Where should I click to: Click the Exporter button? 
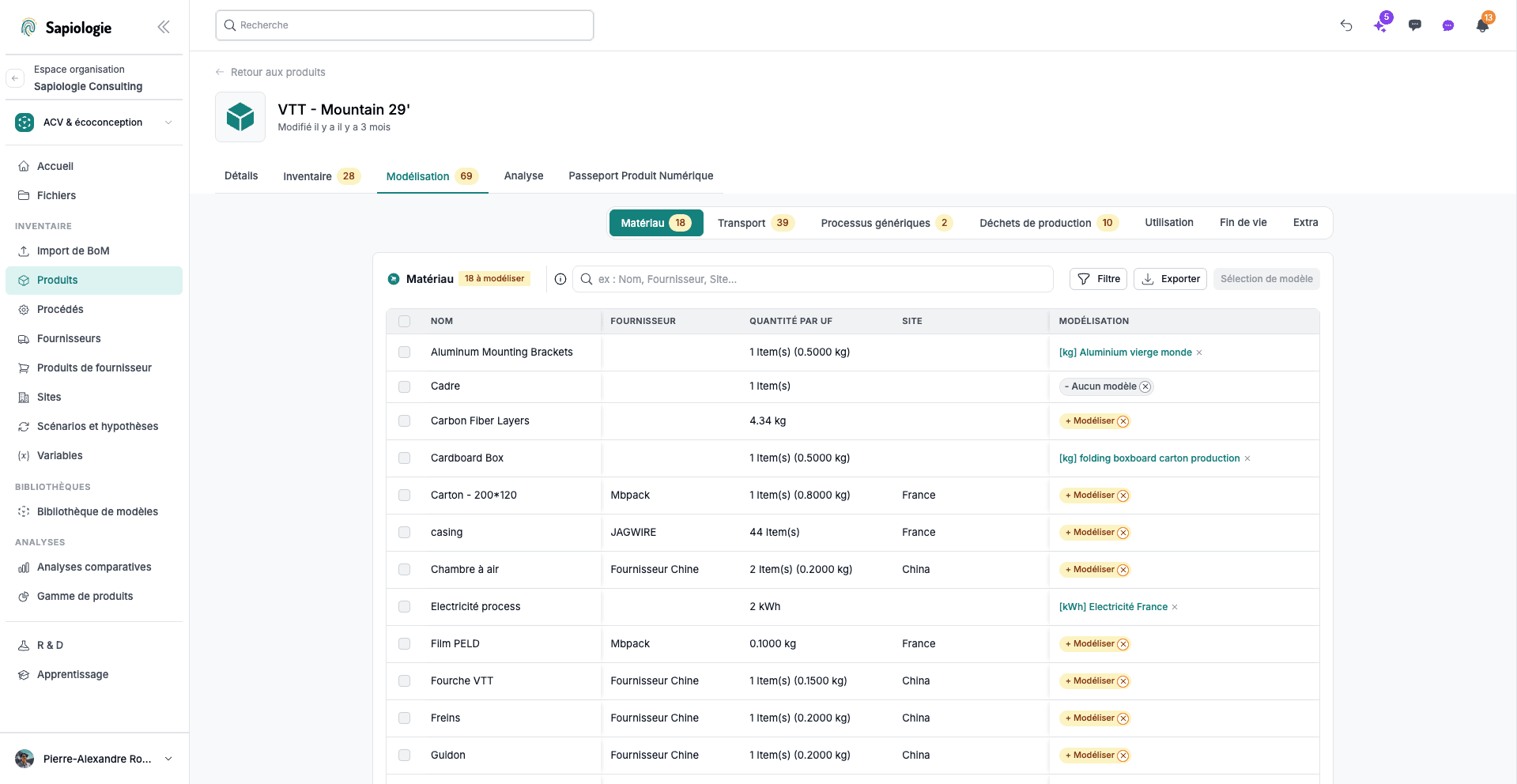tap(1170, 279)
